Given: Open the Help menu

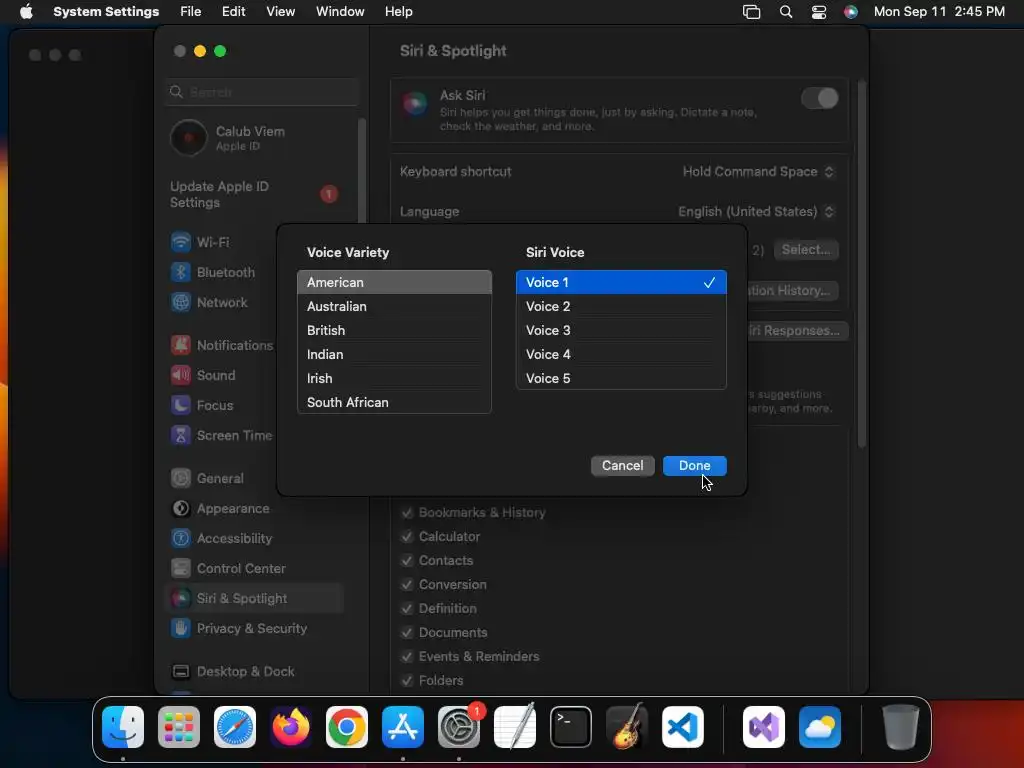Looking at the screenshot, I should coord(398,12).
